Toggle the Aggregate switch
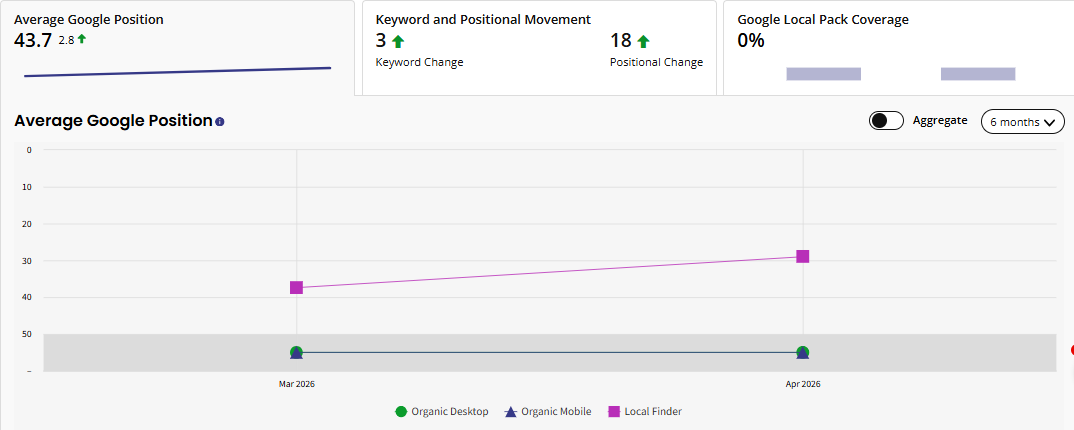1074x430 pixels. click(x=886, y=121)
